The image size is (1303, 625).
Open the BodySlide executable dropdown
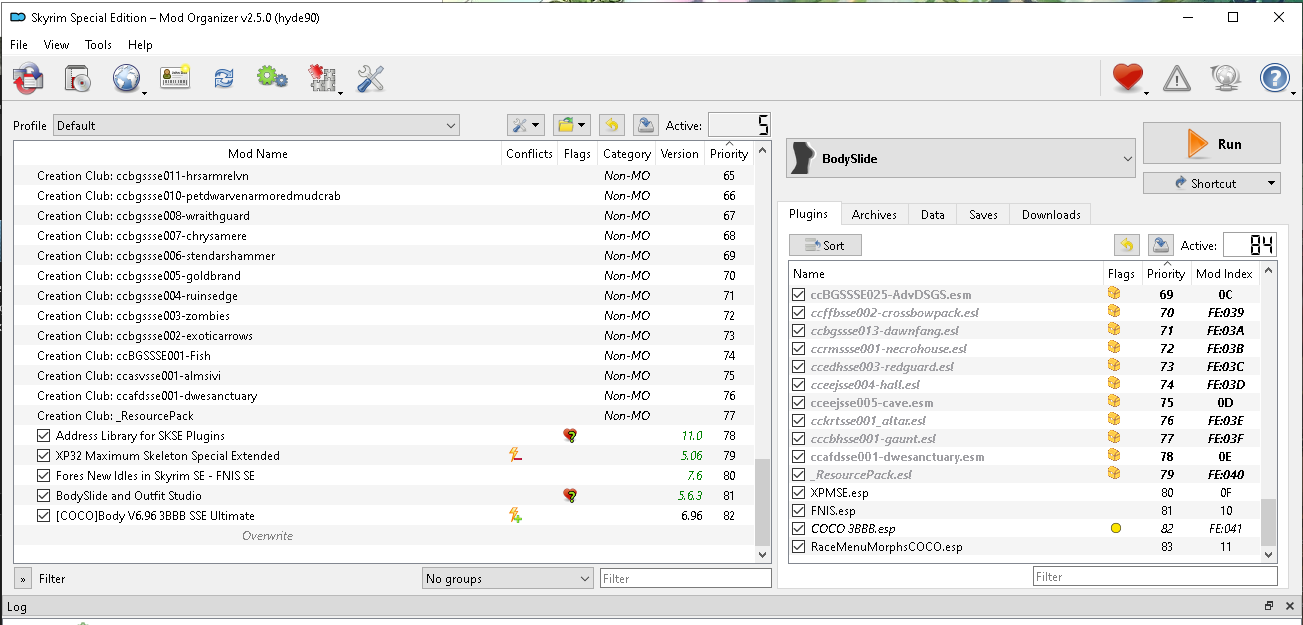coord(961,158)
